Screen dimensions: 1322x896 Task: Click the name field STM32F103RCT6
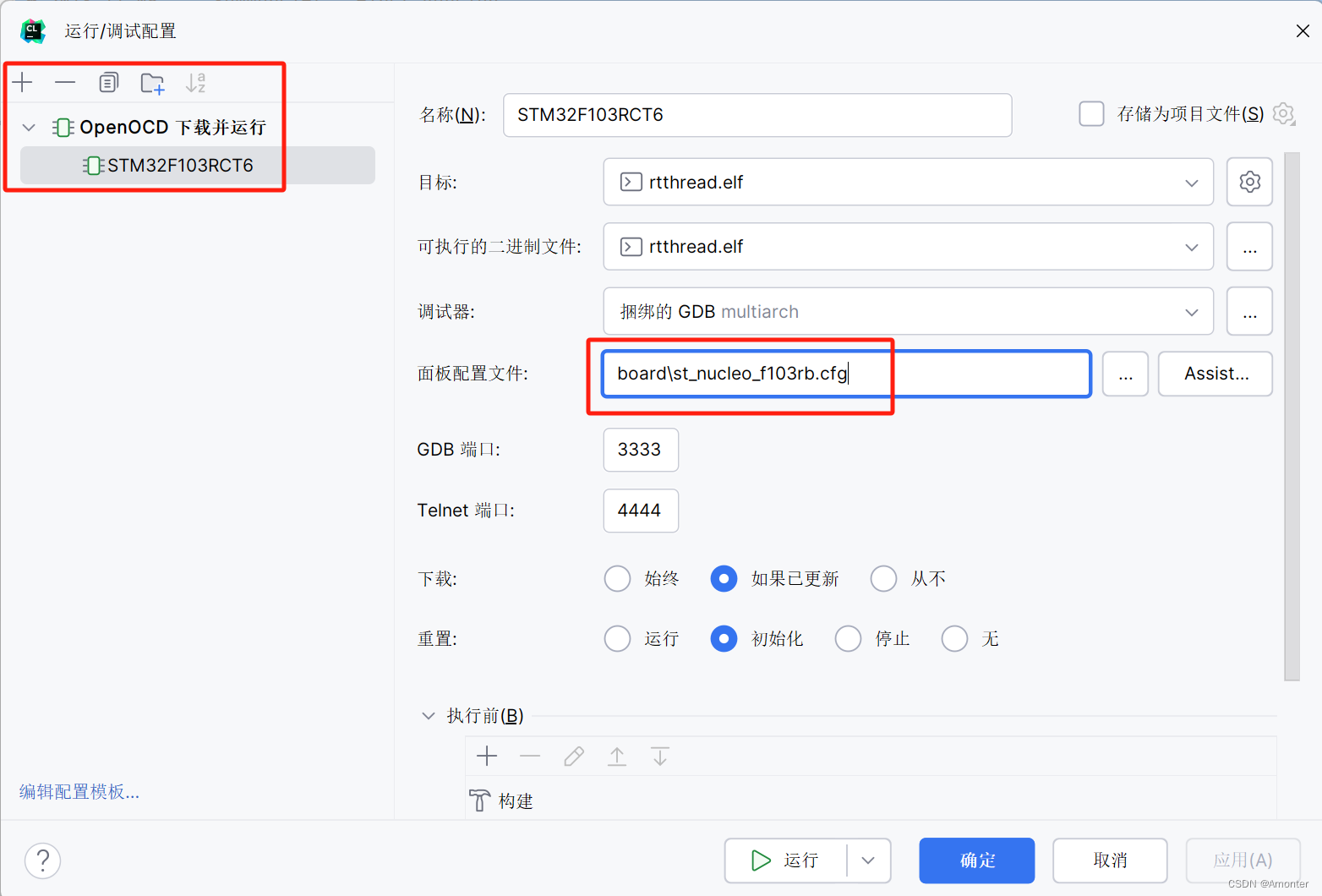757,115
